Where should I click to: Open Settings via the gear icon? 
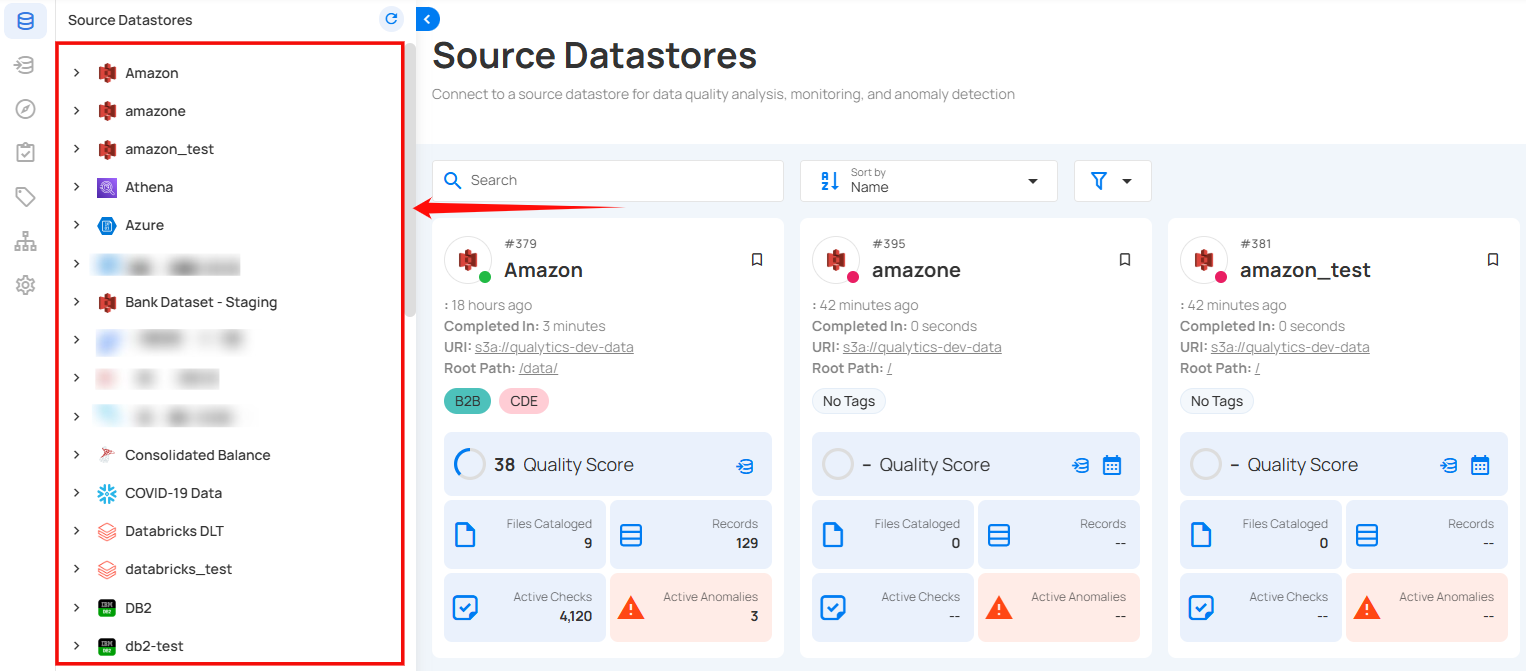[x=25, y=284]
